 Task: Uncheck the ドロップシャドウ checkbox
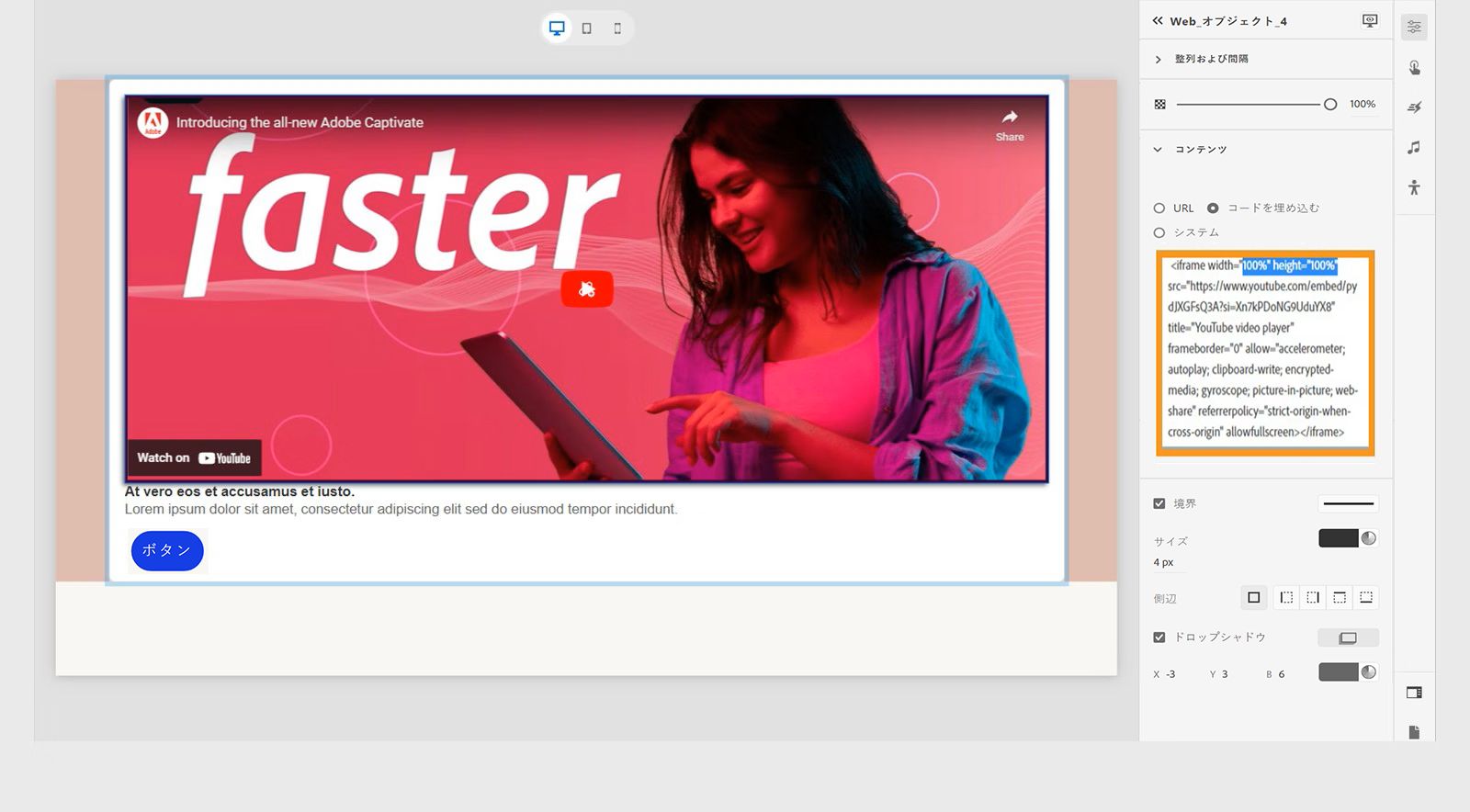(1159, 637)
